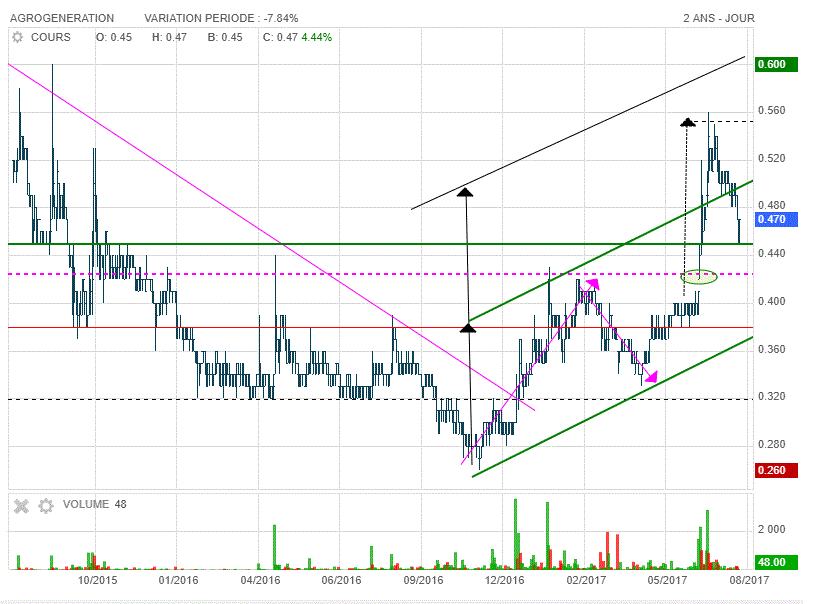
Task: Click the 0.320 price axis label
Action: [x=772, y=396]
